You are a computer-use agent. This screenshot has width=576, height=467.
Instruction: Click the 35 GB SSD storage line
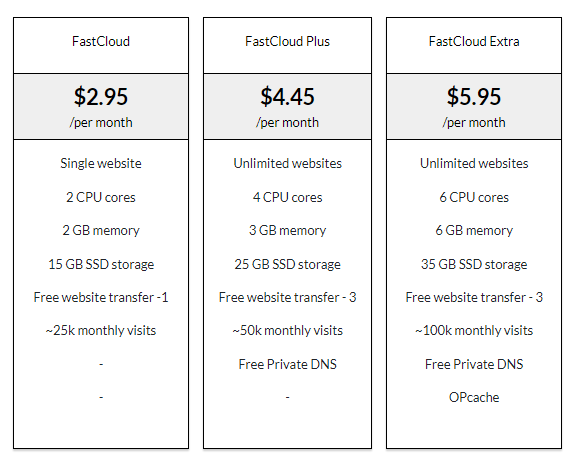[474, 264]
